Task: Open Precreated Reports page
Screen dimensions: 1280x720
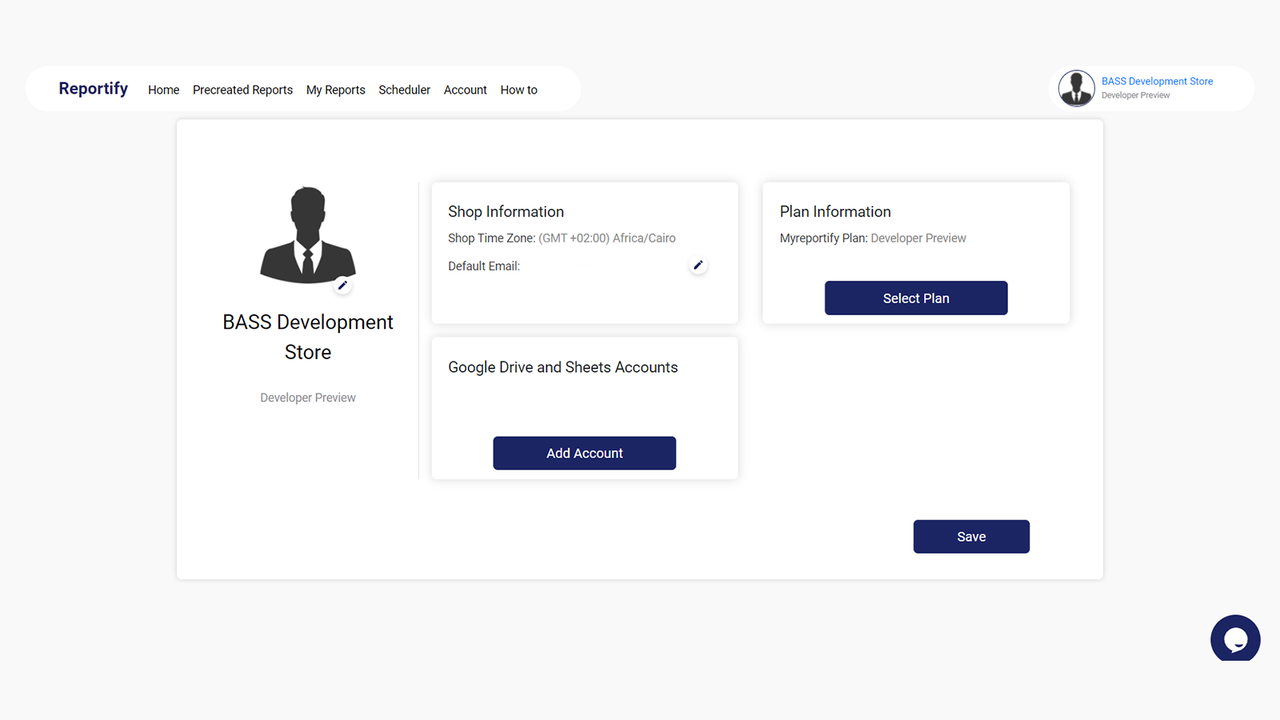Action: [x=243, y=90]
